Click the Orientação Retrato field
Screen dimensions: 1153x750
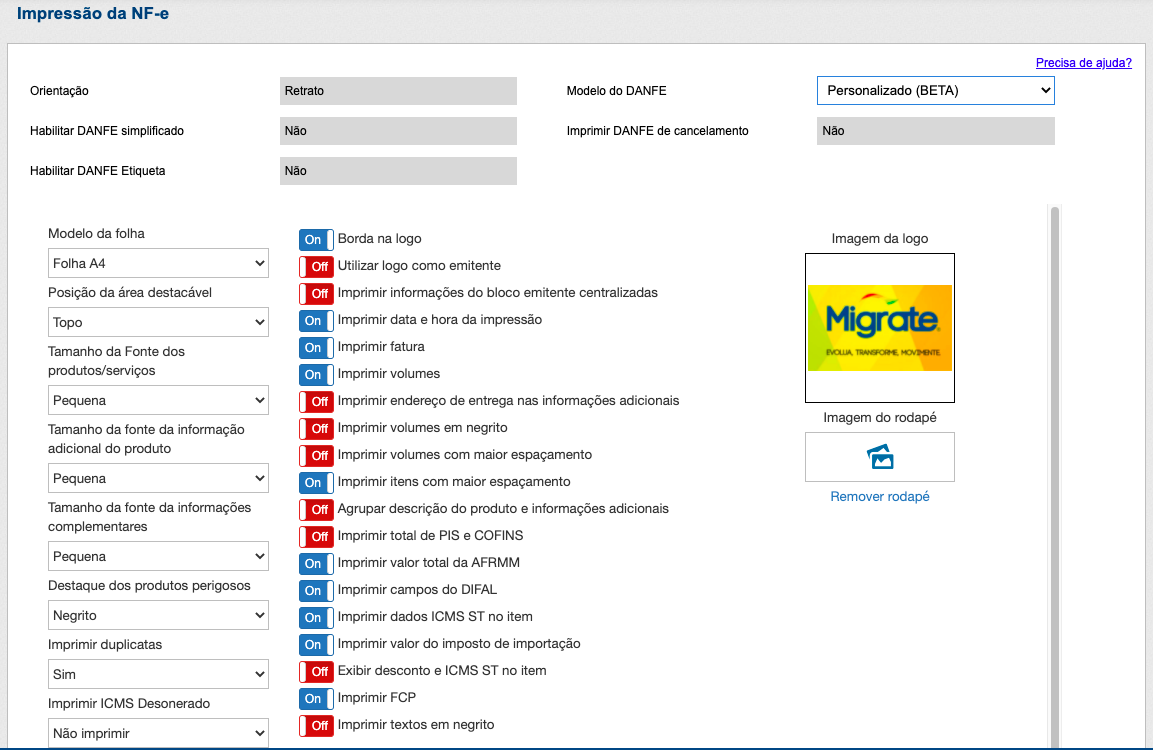click(x=398, y=91)
